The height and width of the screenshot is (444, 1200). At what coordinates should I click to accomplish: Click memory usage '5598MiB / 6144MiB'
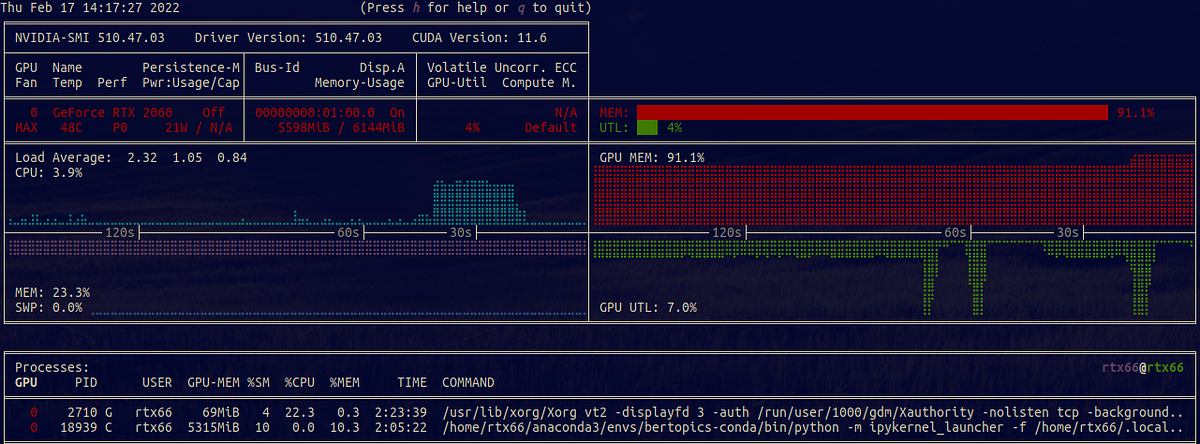(341, 128)
